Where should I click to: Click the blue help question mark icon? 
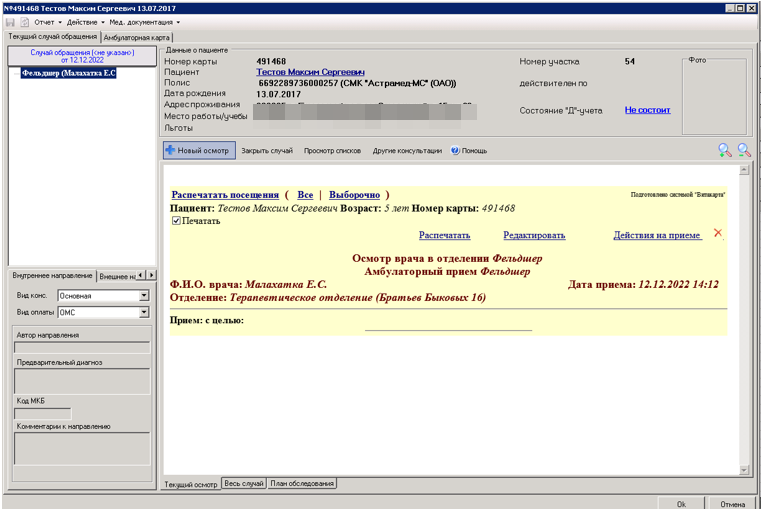(x=455, y=151)
